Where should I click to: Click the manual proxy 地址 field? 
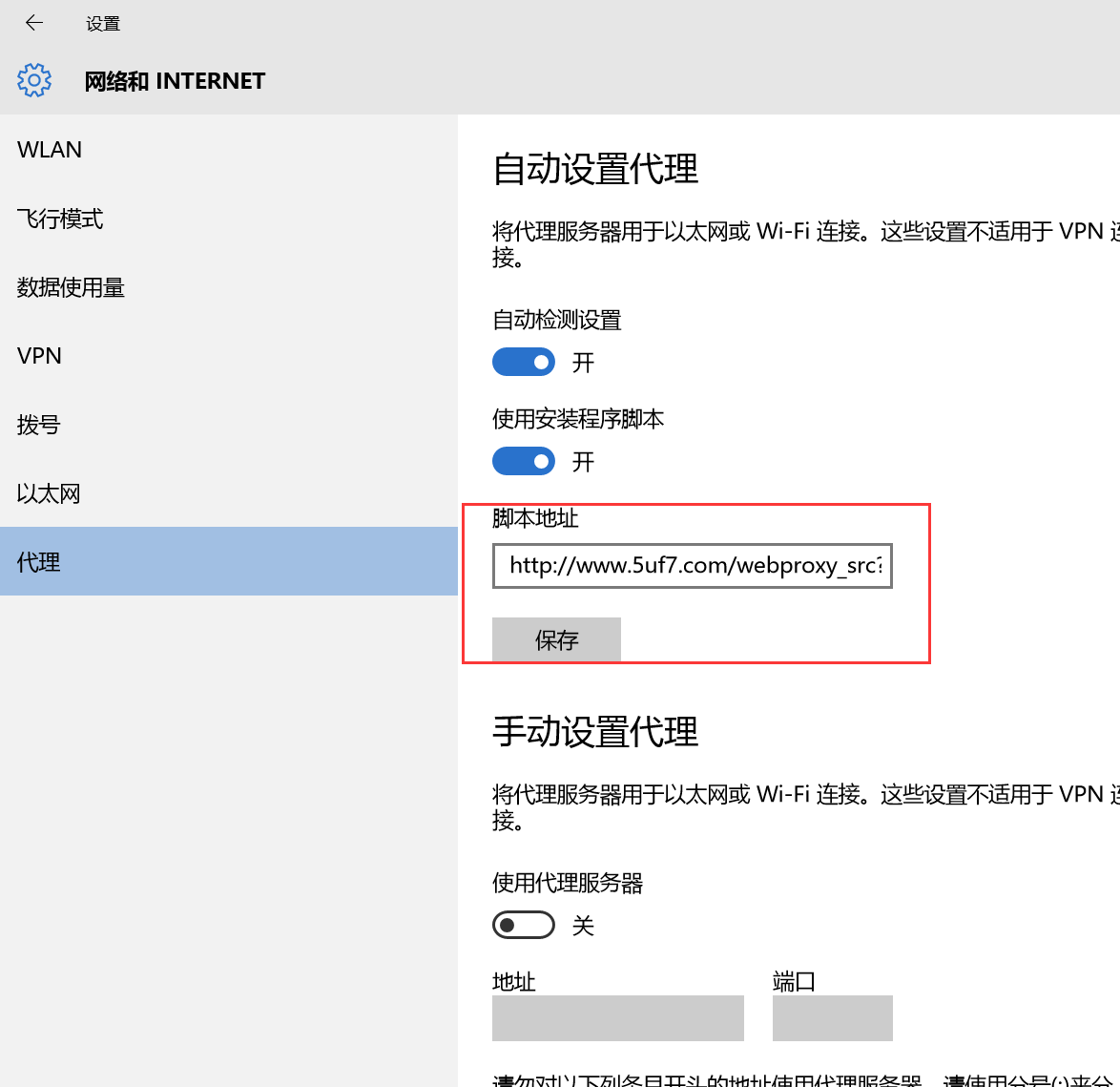(x=617, y=1017)
